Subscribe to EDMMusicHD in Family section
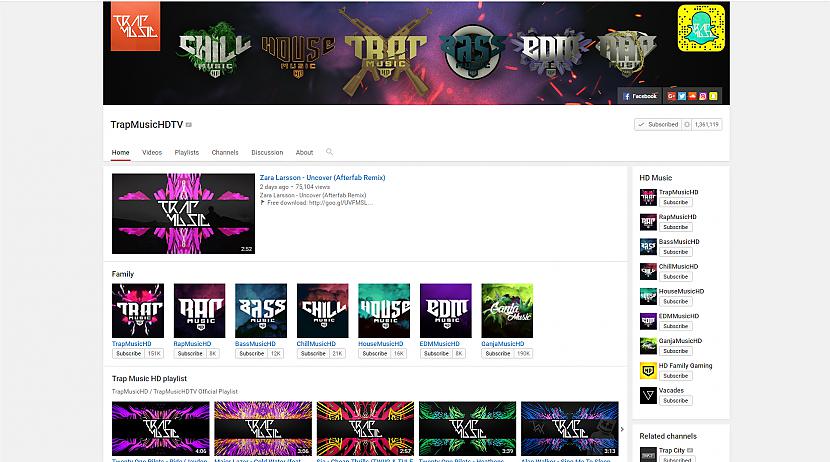This screenshot has height=462, width=830. point(436,354)
